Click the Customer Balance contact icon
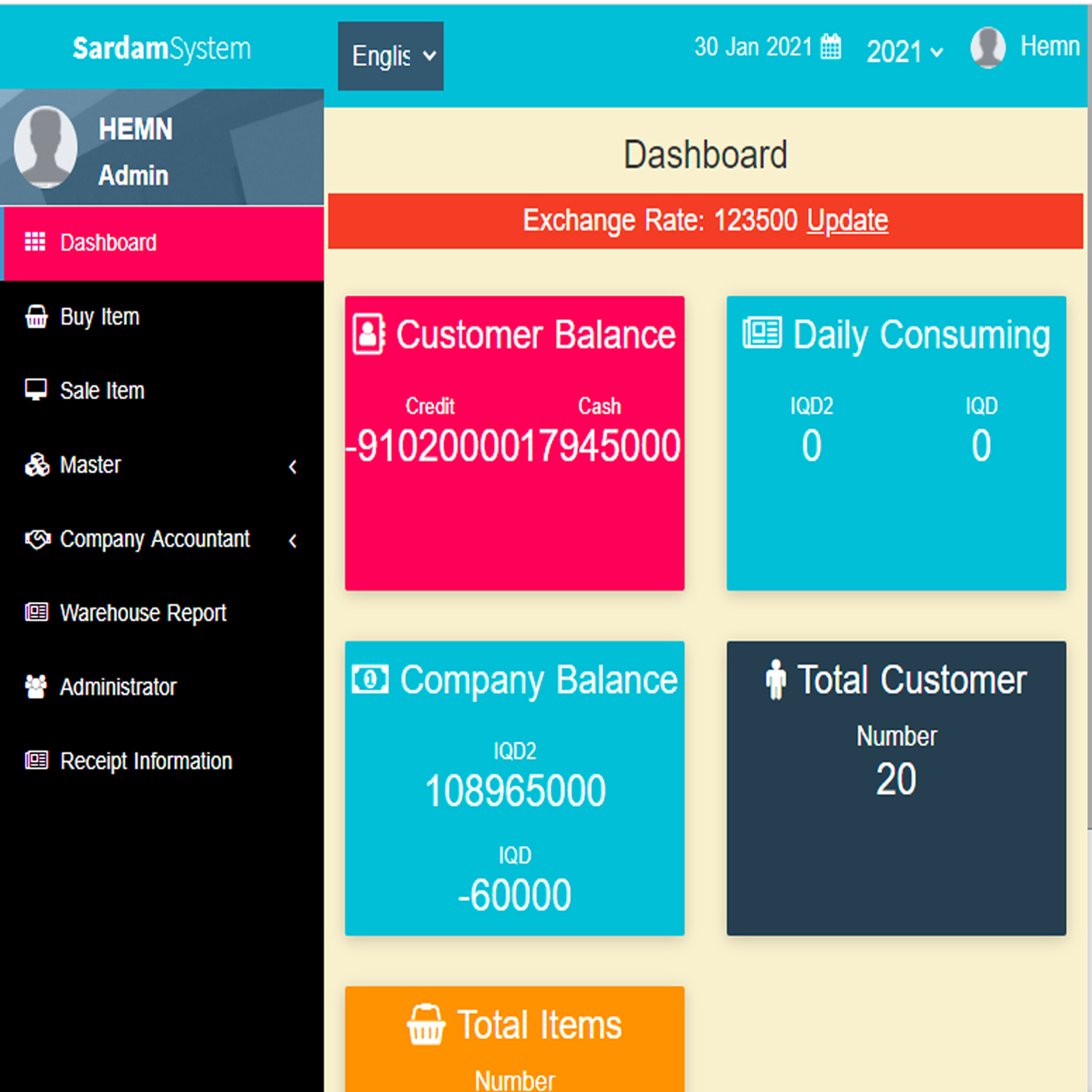1092x1092 pixels. pos(369,335)
